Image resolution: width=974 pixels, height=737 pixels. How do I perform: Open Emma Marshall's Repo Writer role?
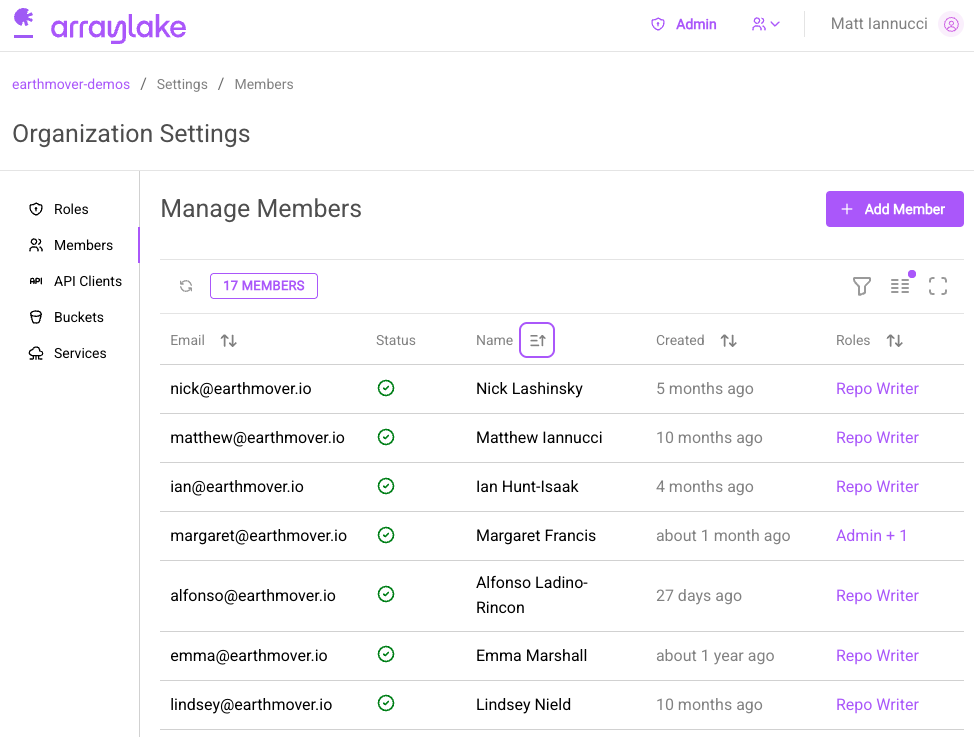(x=877, y=656)
